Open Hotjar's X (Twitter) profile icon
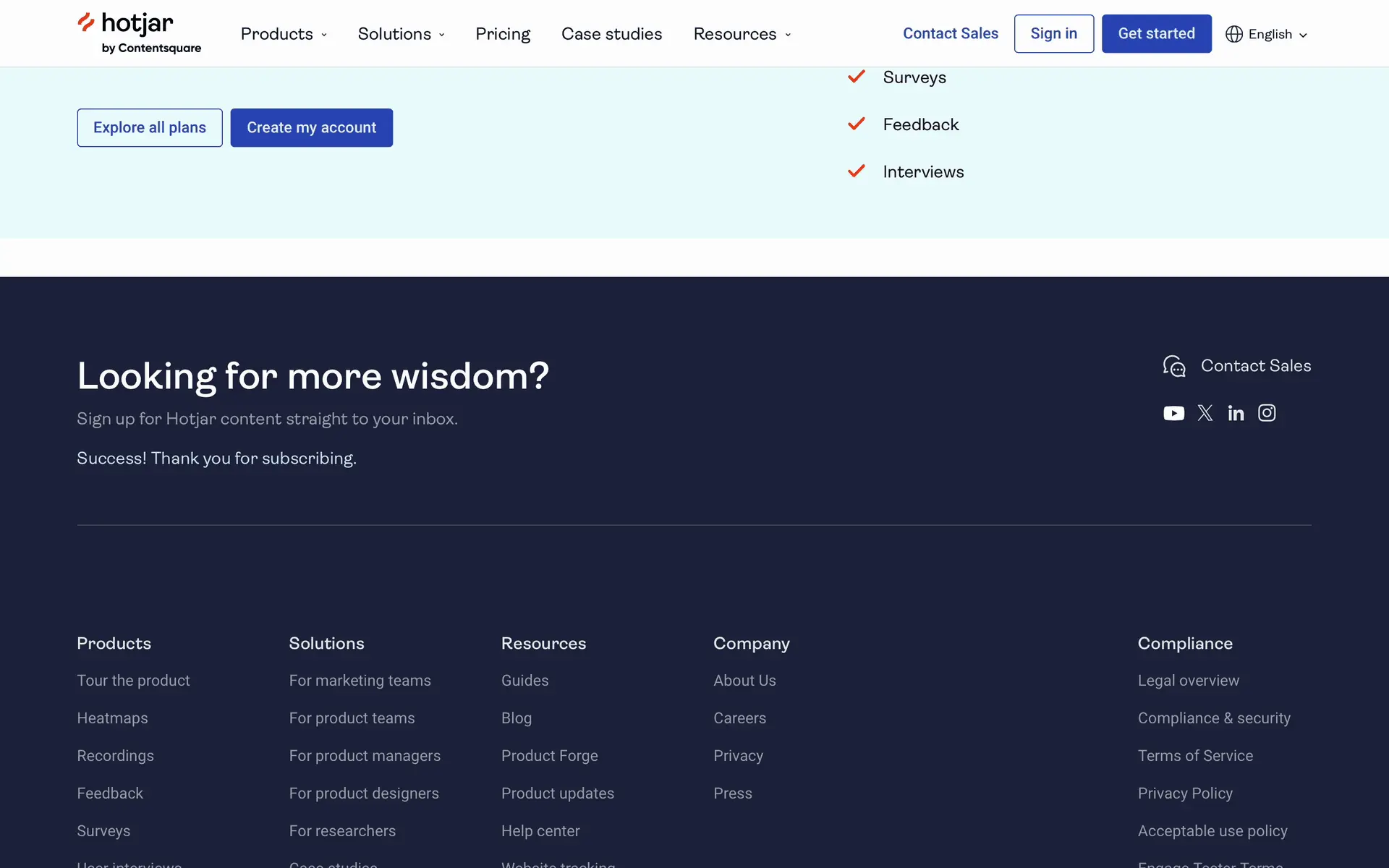 (x=1205, y=413)
